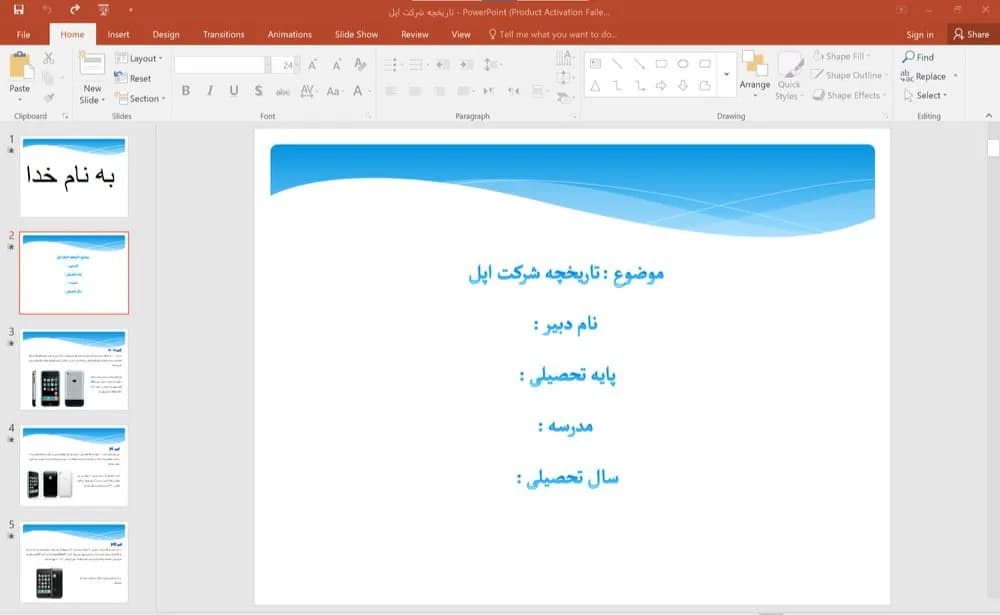Open Line Spacing options
The height and width of the screenshot is (615, 1000).
point(491,64)
